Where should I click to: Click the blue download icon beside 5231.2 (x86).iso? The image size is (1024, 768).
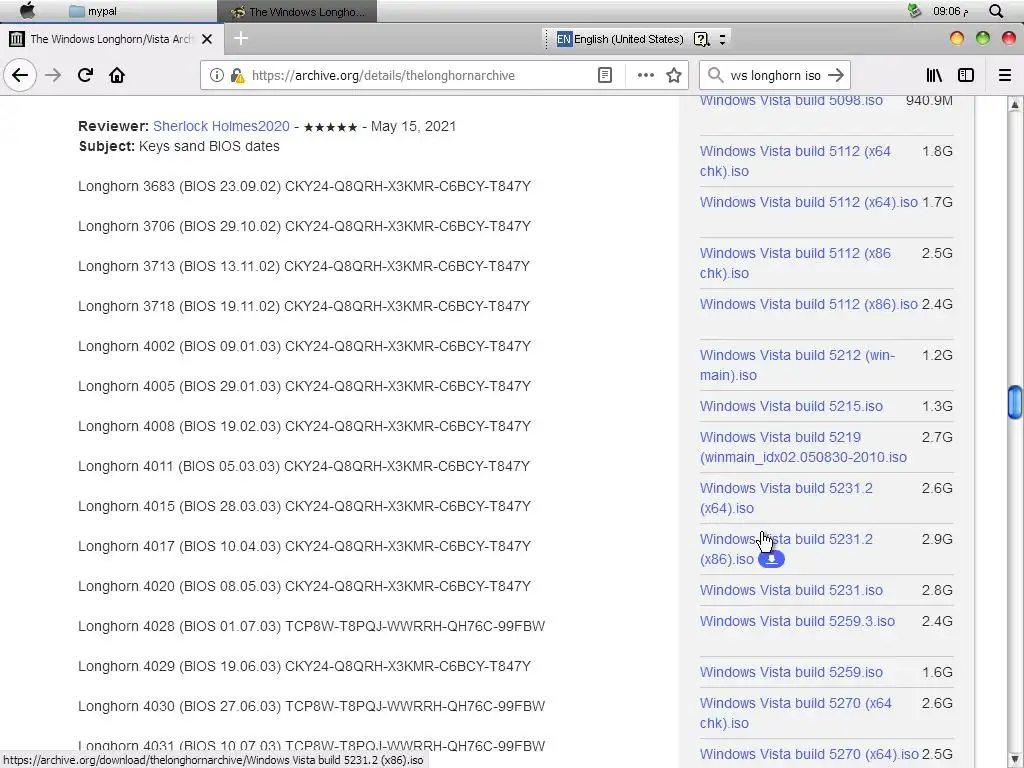point(771,559)
